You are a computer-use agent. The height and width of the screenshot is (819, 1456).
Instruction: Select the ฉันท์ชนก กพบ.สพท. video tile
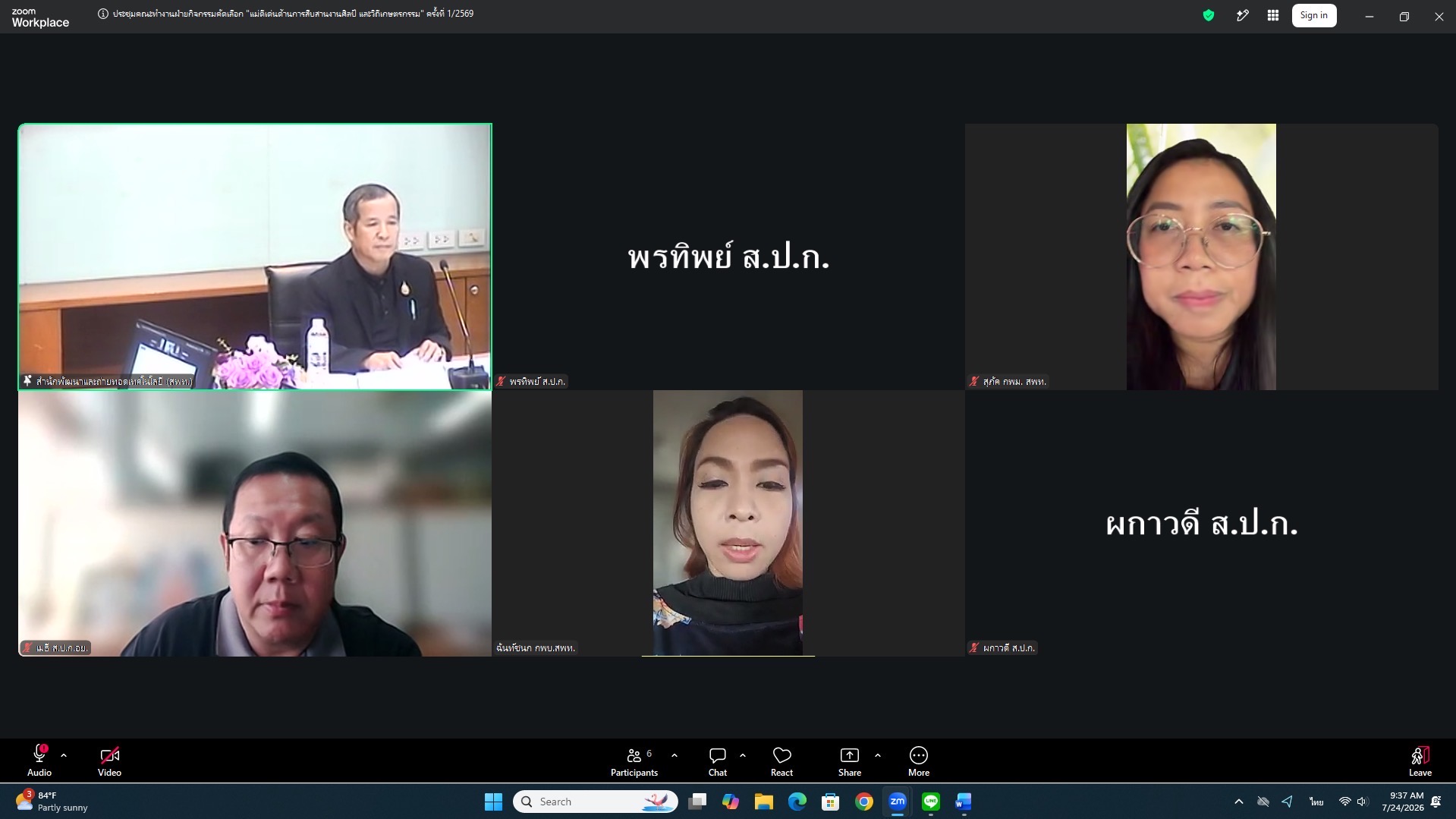tap(728, 523)
